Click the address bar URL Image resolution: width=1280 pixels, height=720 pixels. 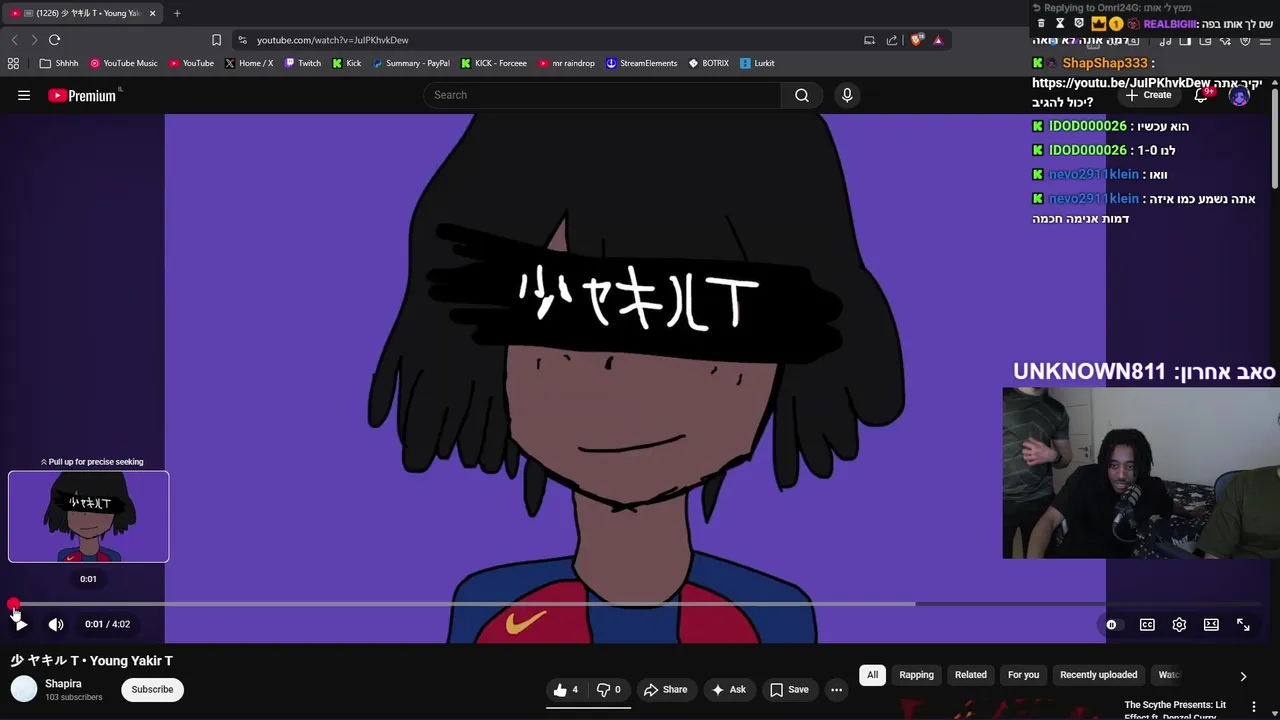(332, 40)
